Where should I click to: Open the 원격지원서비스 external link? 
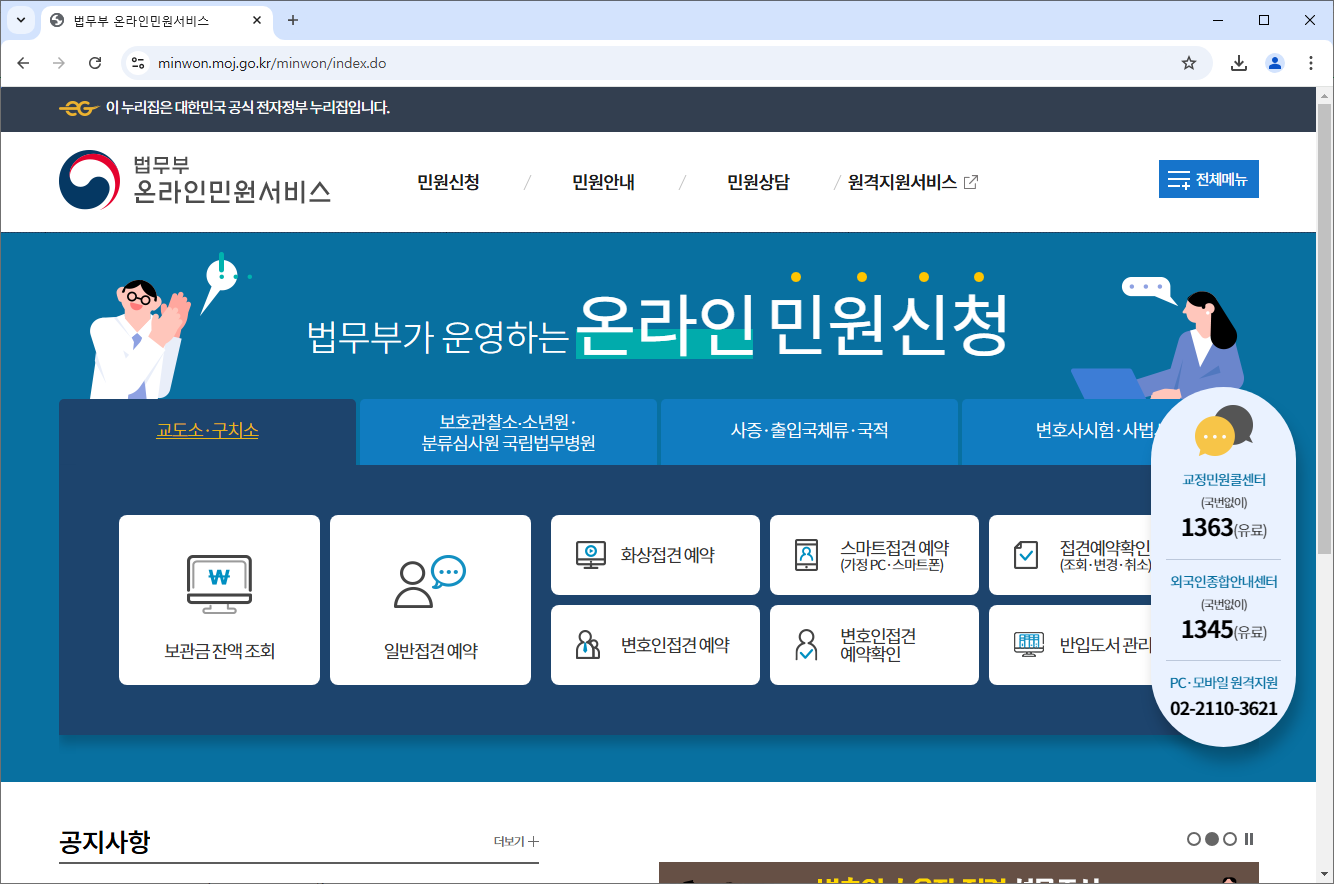coord(905,182)
